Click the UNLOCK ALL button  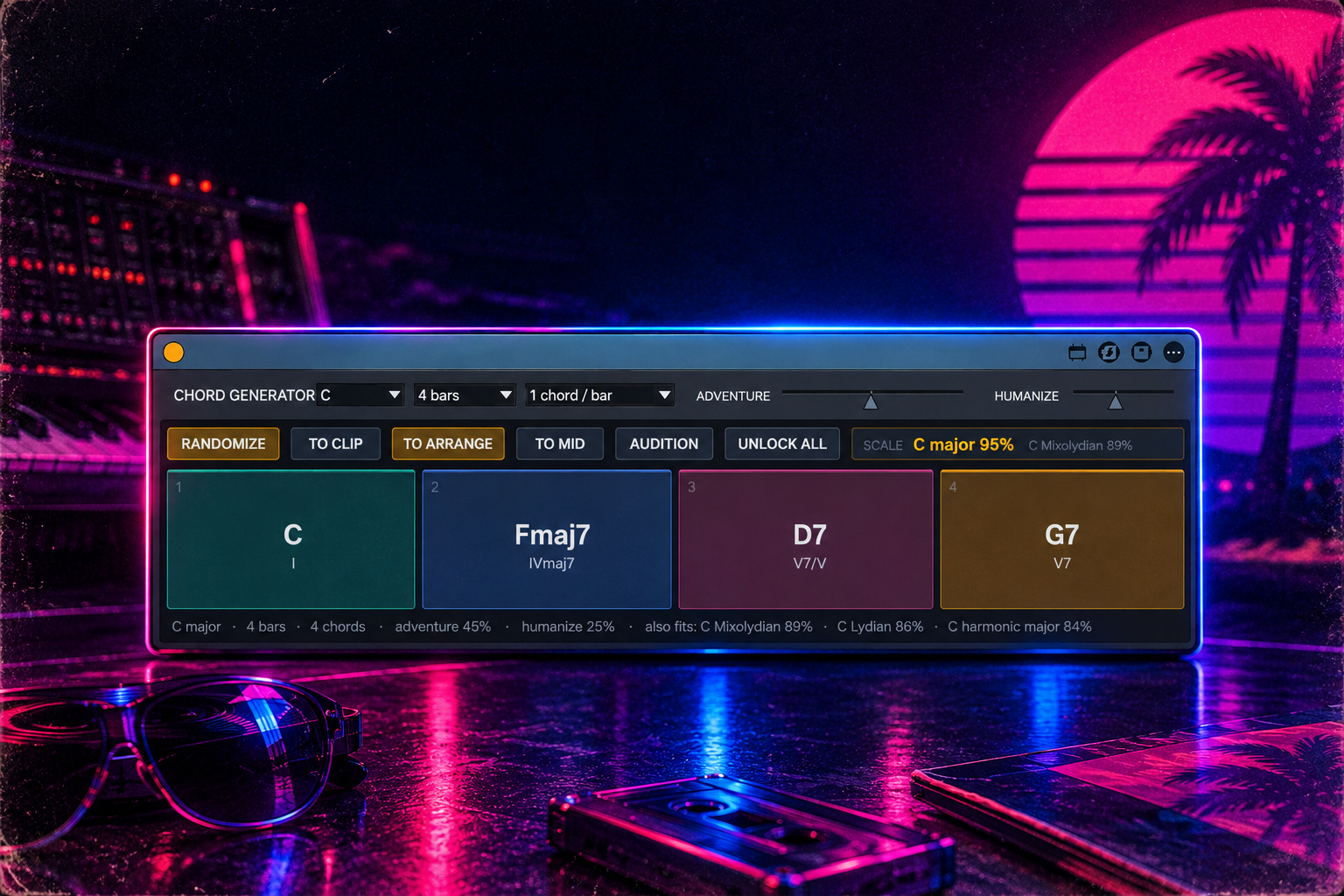tap(782, 444)
